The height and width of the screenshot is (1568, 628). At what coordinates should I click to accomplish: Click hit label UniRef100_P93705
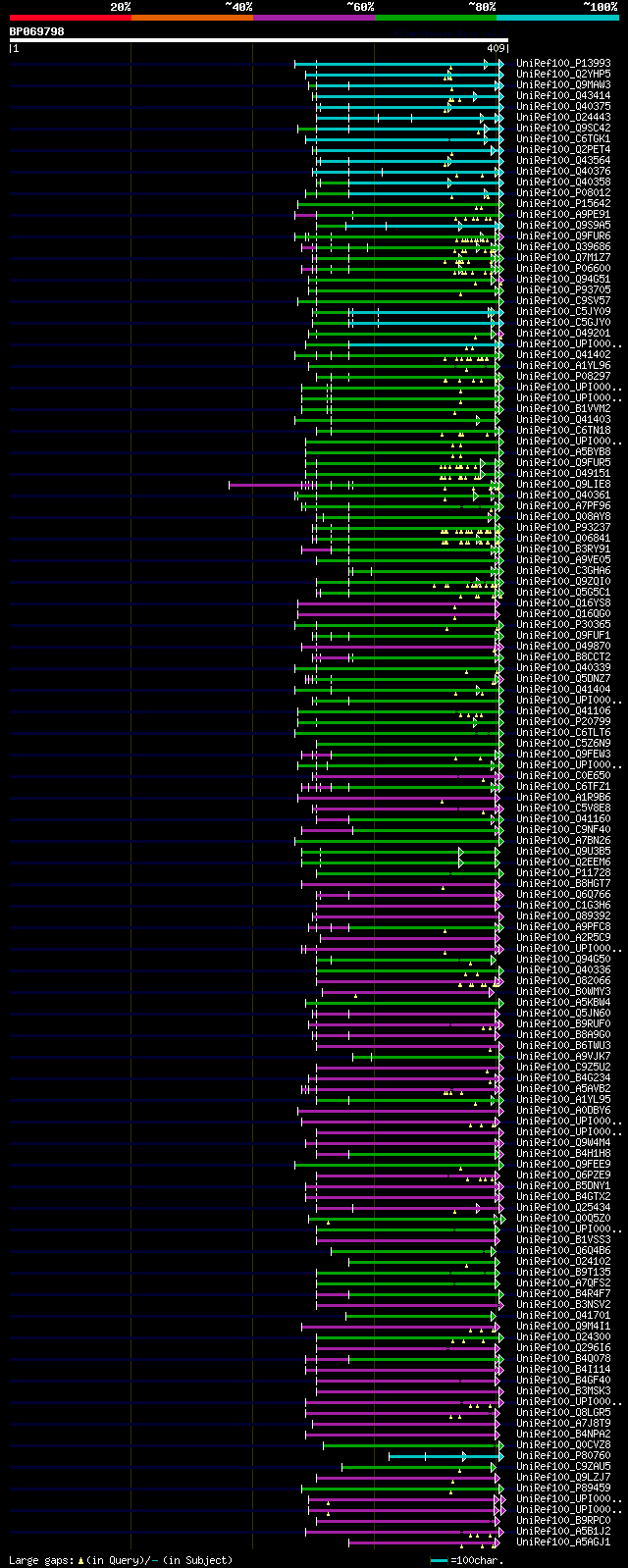[x=563, y=290]
